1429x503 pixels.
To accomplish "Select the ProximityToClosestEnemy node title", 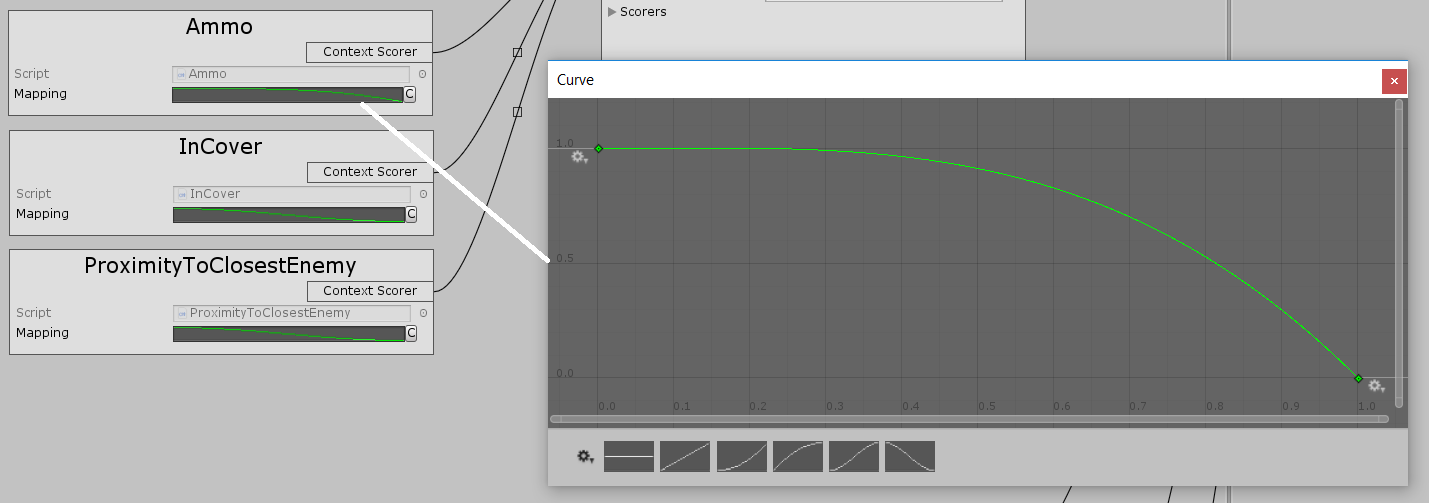I will 220,266.
